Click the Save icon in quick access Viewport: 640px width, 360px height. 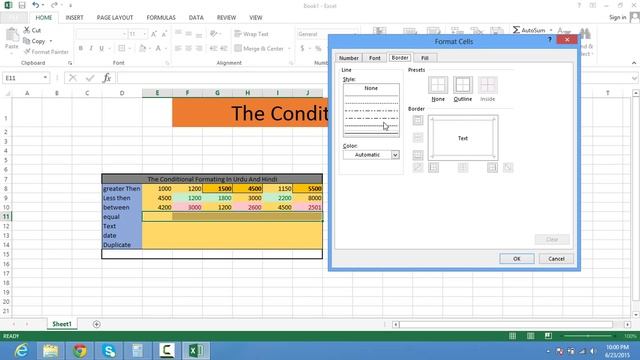click(x=22, y=5)
